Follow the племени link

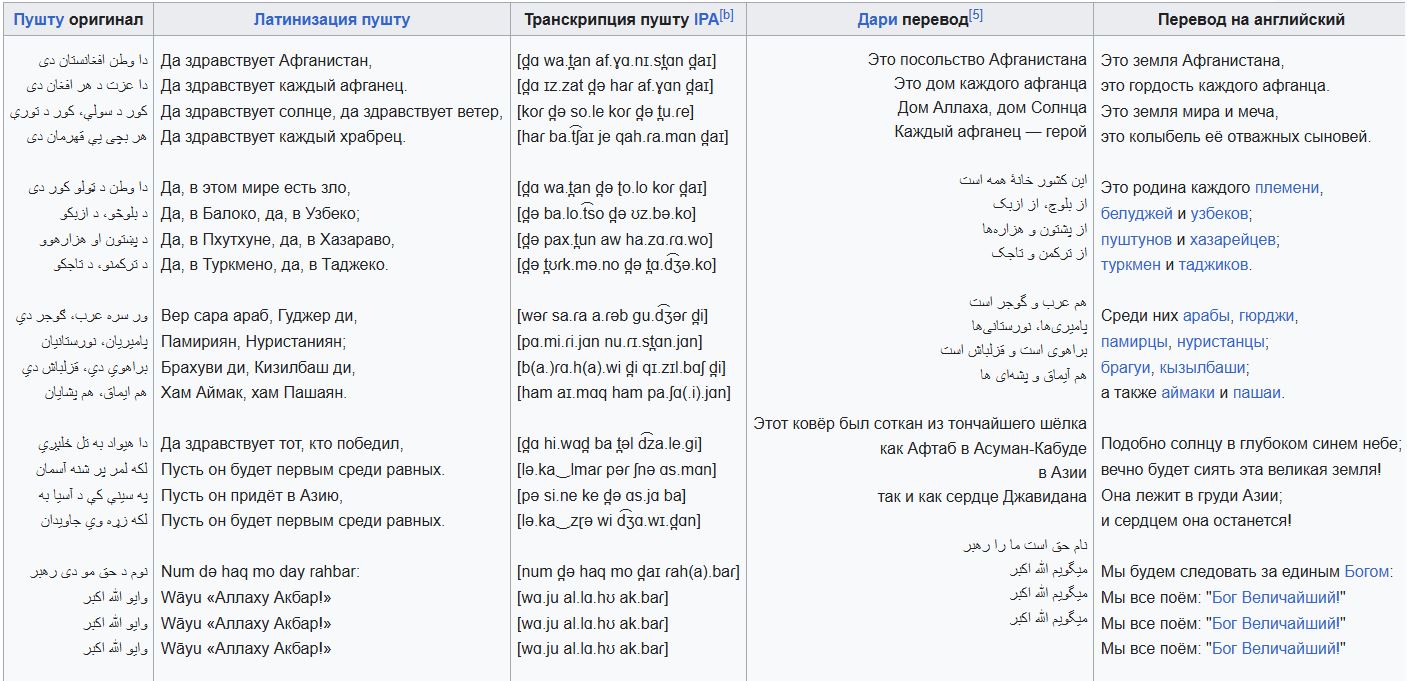tap(1287, 187)
